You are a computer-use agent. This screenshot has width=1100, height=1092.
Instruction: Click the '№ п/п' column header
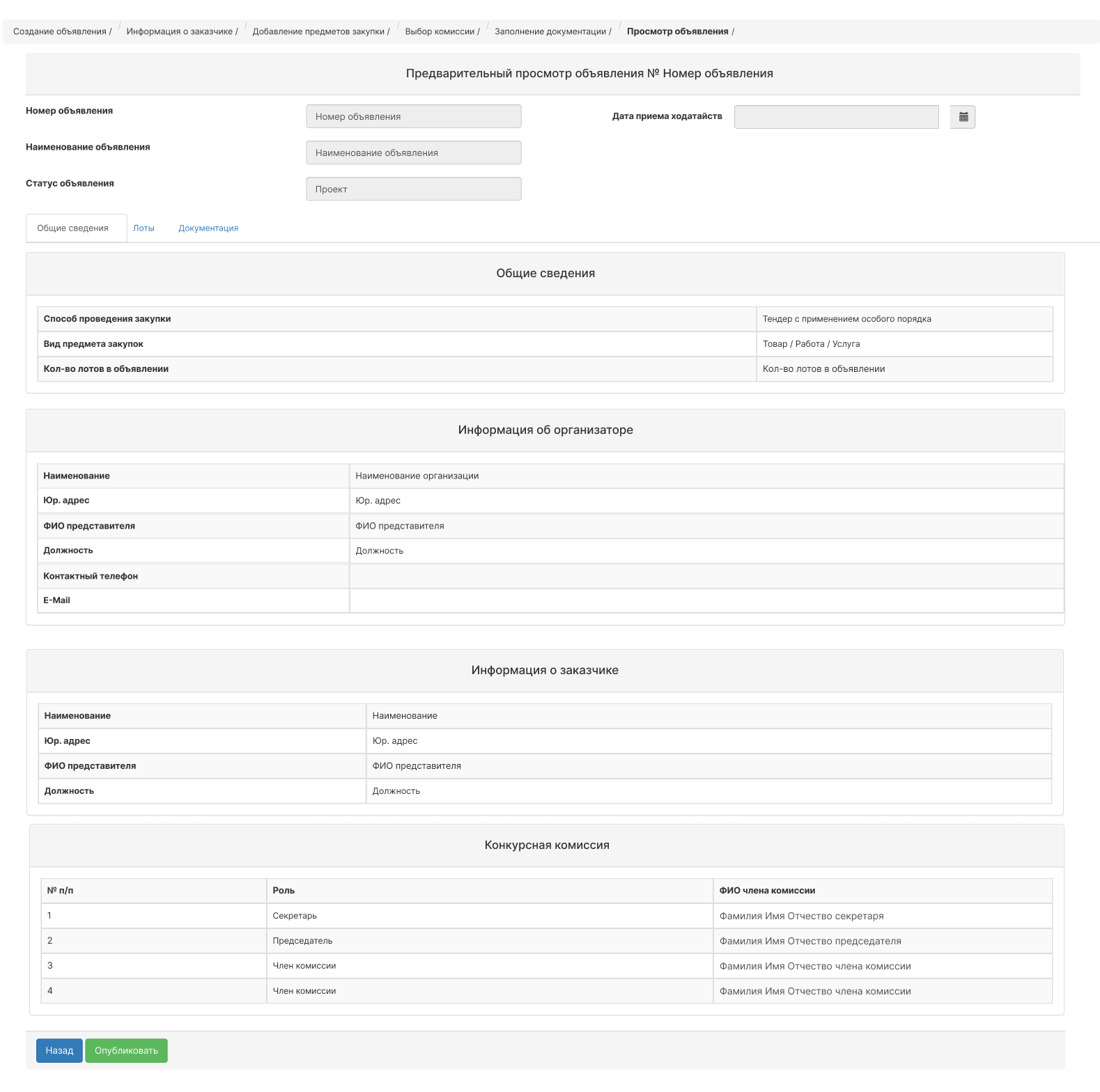point(153,891)
